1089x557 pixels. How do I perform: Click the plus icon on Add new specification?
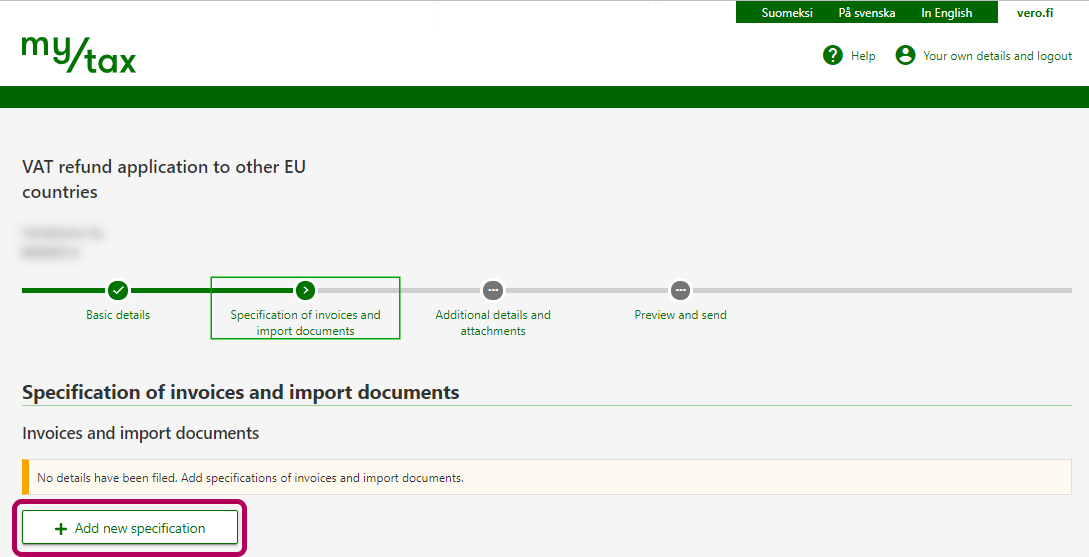pyautogui.click(x=61, y=528)
